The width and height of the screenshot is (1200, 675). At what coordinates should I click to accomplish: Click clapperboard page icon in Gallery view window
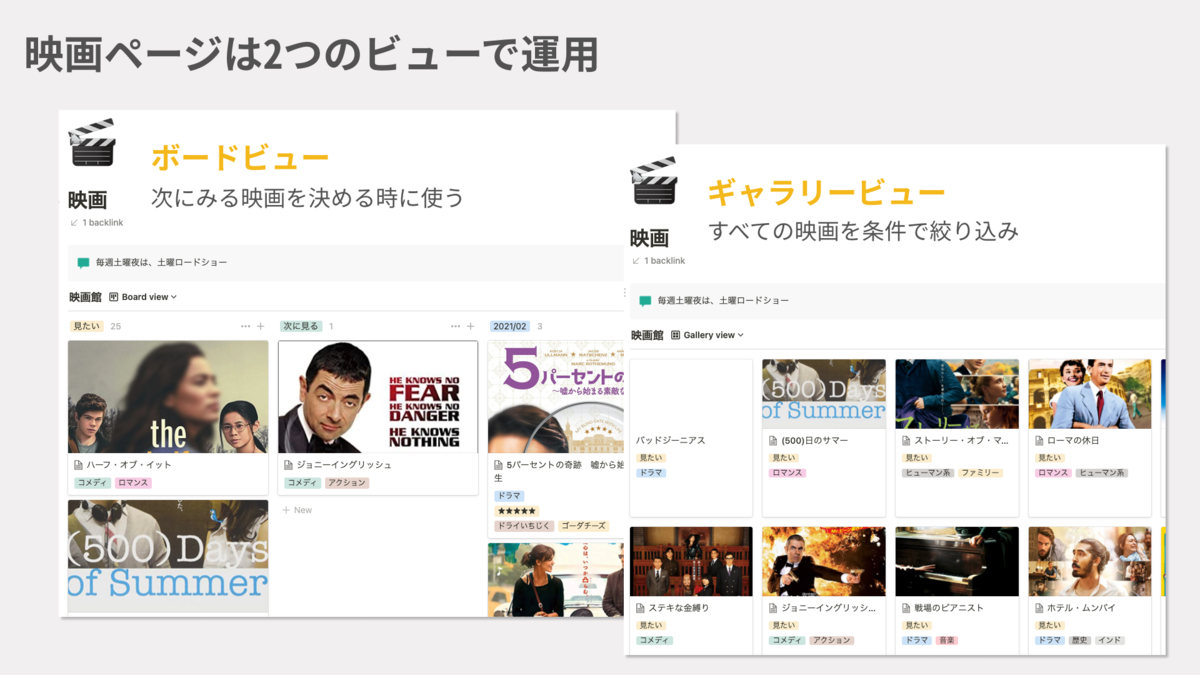pyautogui.click(x=654, y=182)
